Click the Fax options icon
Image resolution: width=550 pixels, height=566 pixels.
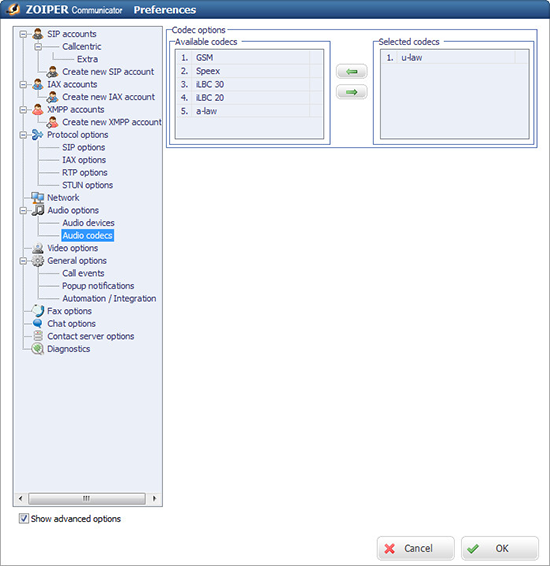38,311
